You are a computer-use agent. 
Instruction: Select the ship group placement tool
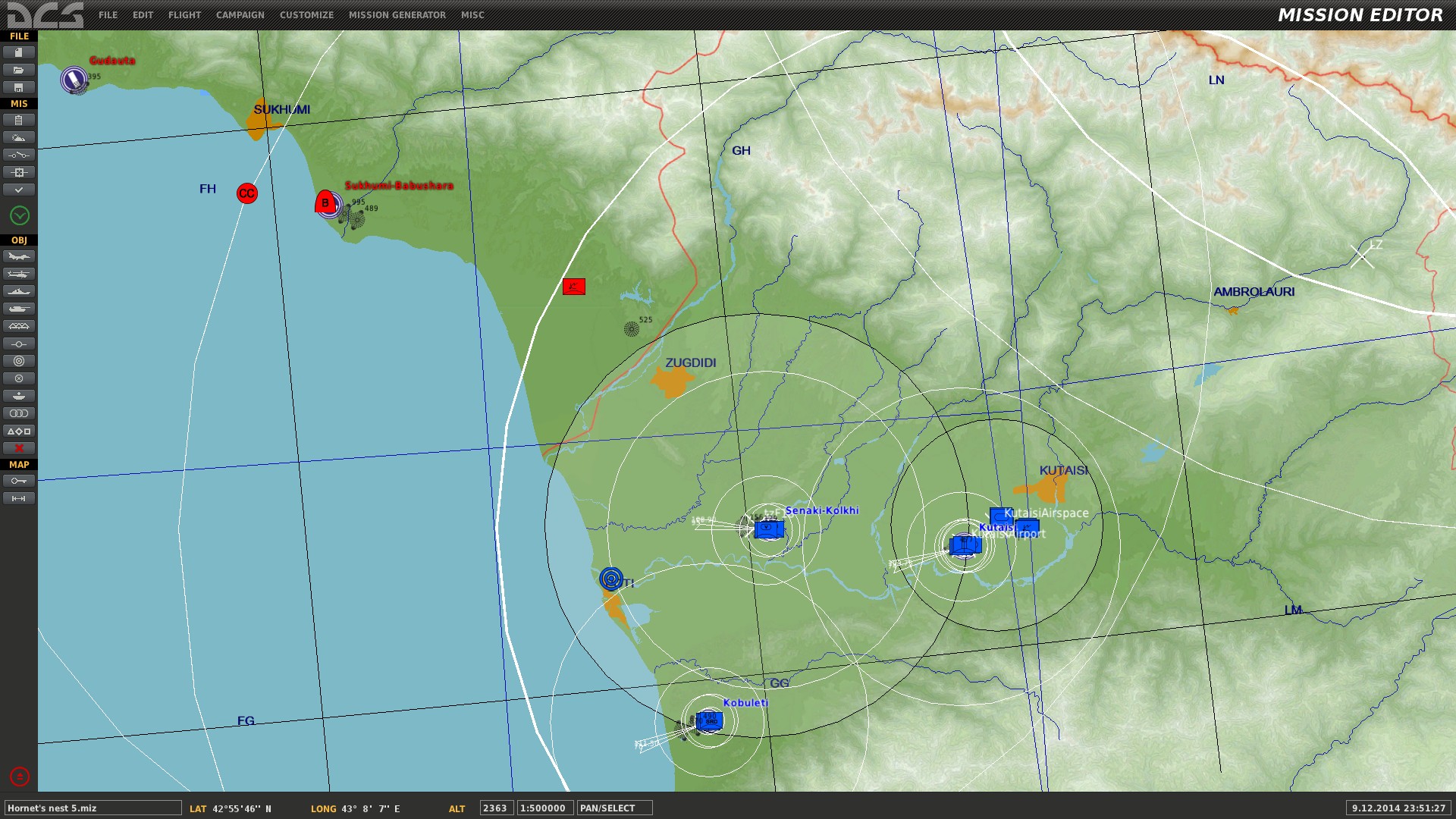[x=19, y=291]
